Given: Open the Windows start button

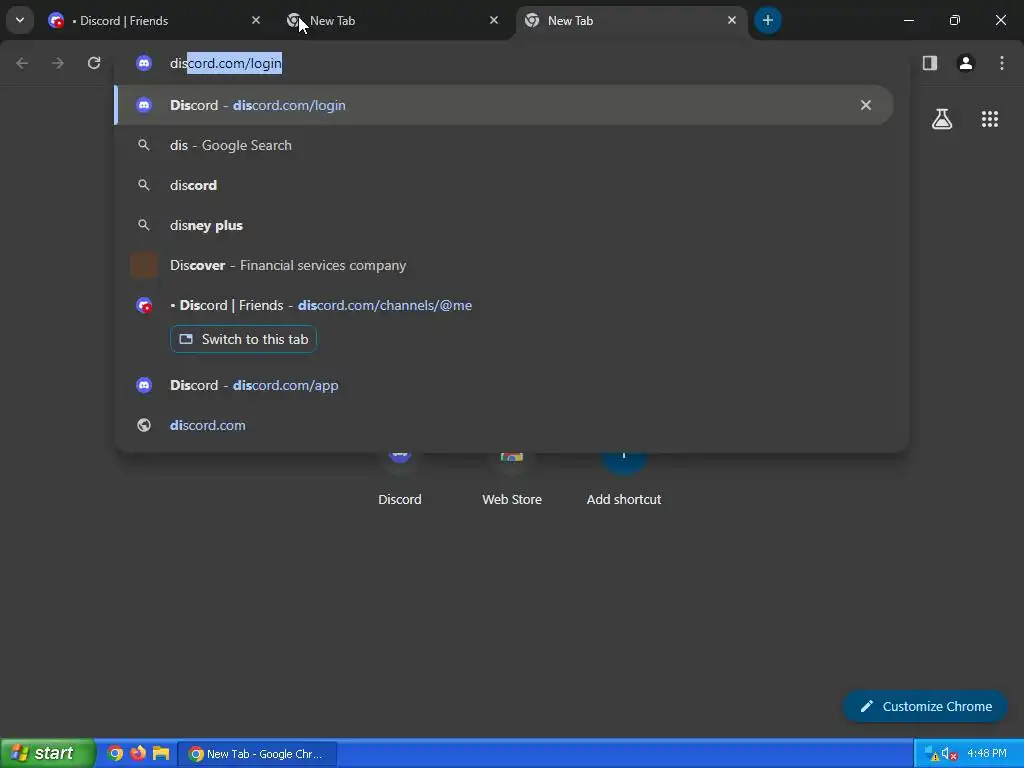Looking at the screenshot, I should (47, 753).
